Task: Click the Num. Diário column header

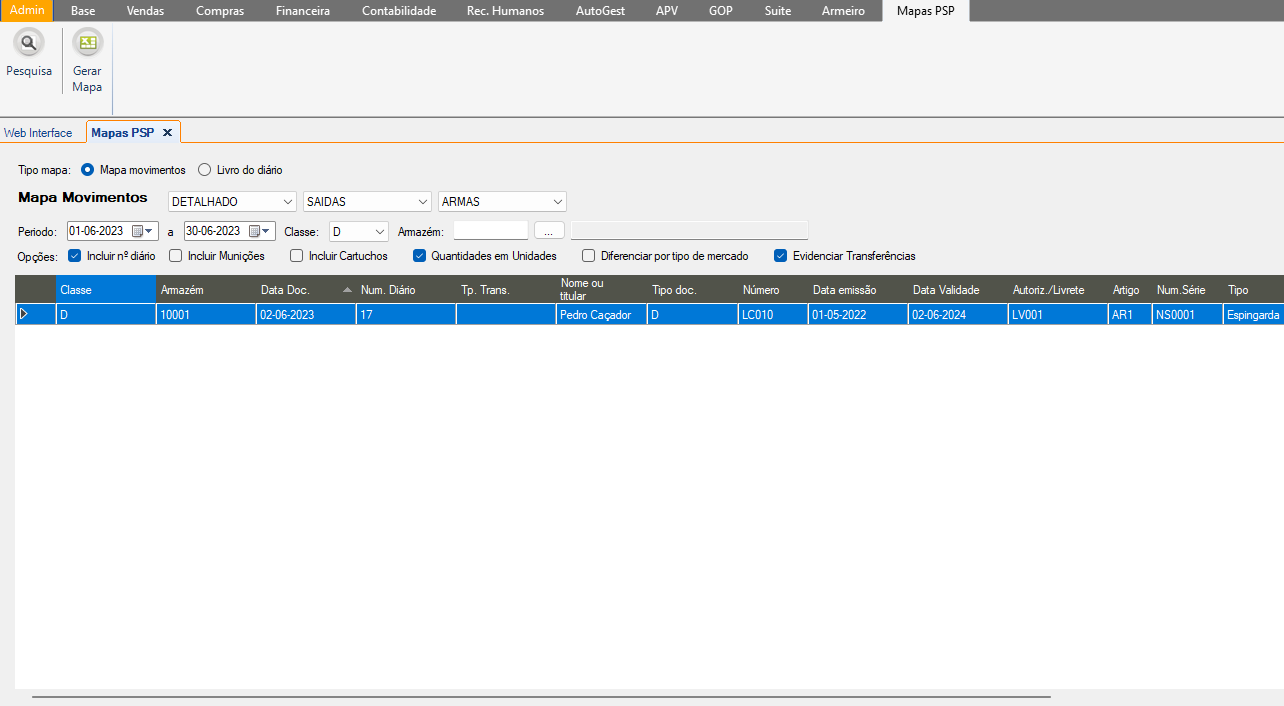Action: [388, 290]
